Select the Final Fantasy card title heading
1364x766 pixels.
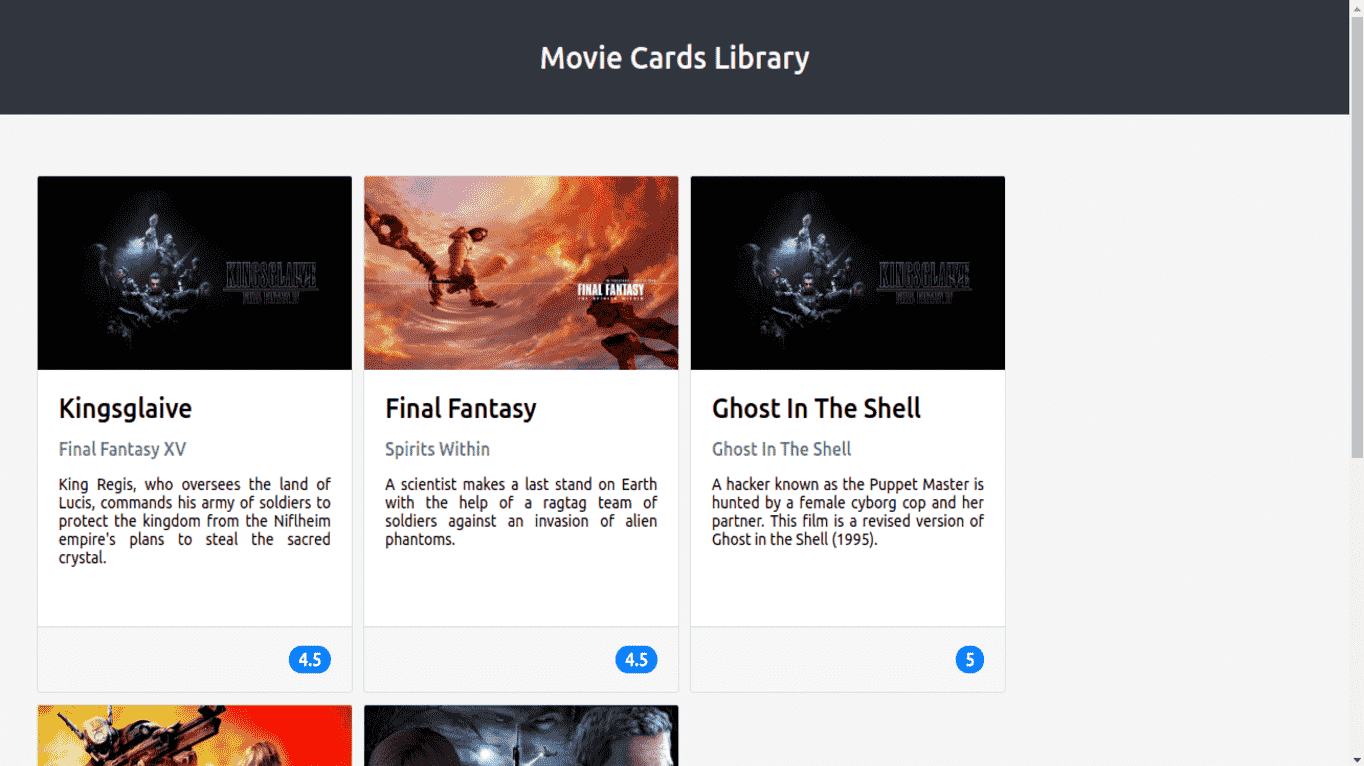[461, 408]
